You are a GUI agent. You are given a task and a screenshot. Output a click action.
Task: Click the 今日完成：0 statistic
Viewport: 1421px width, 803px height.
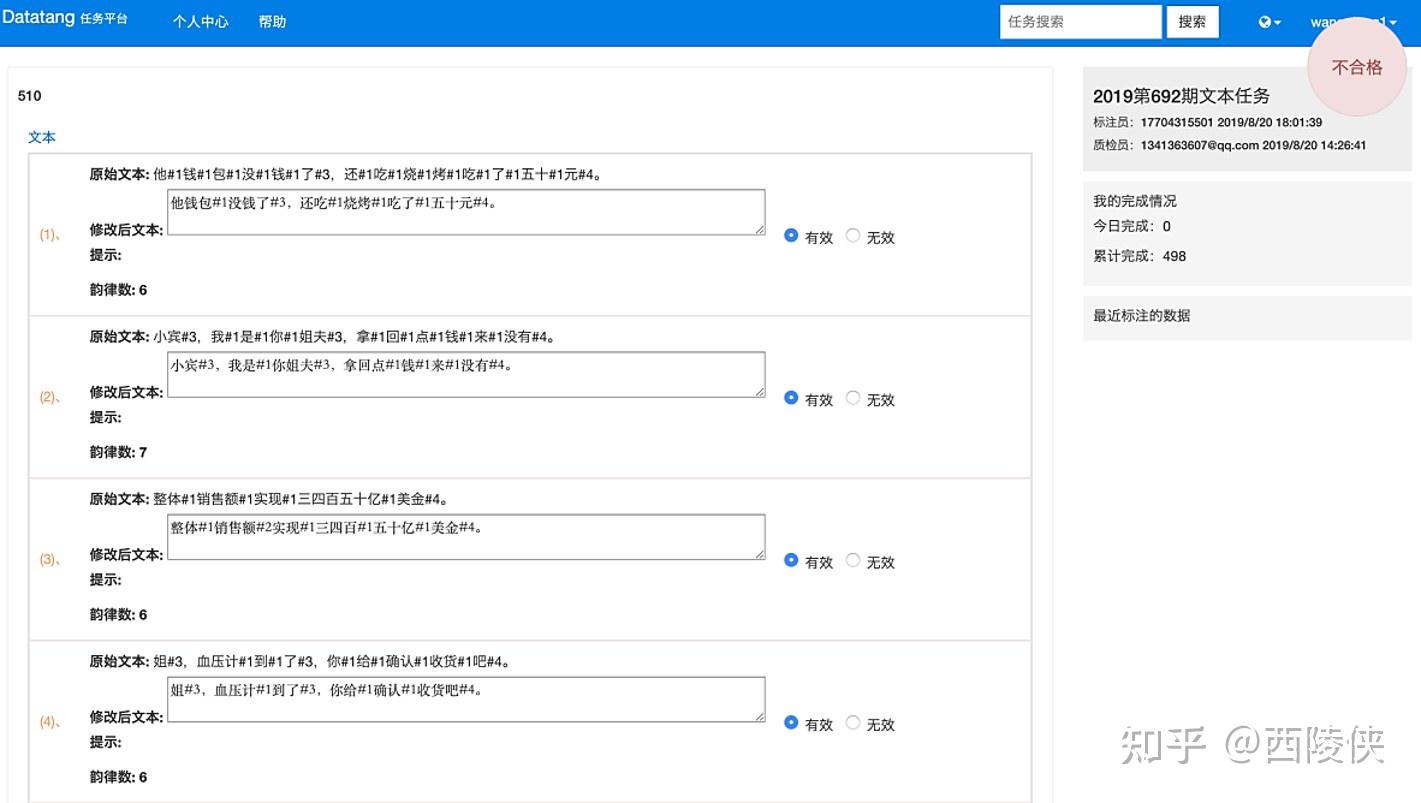pos(1132,226)
